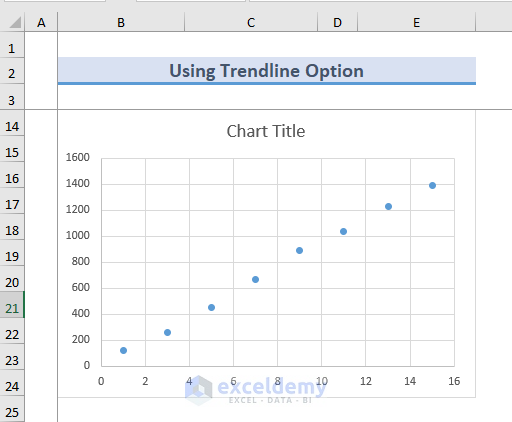Select column B header
The height and width of the screenshot is (422, 512).
pos(121,22)
